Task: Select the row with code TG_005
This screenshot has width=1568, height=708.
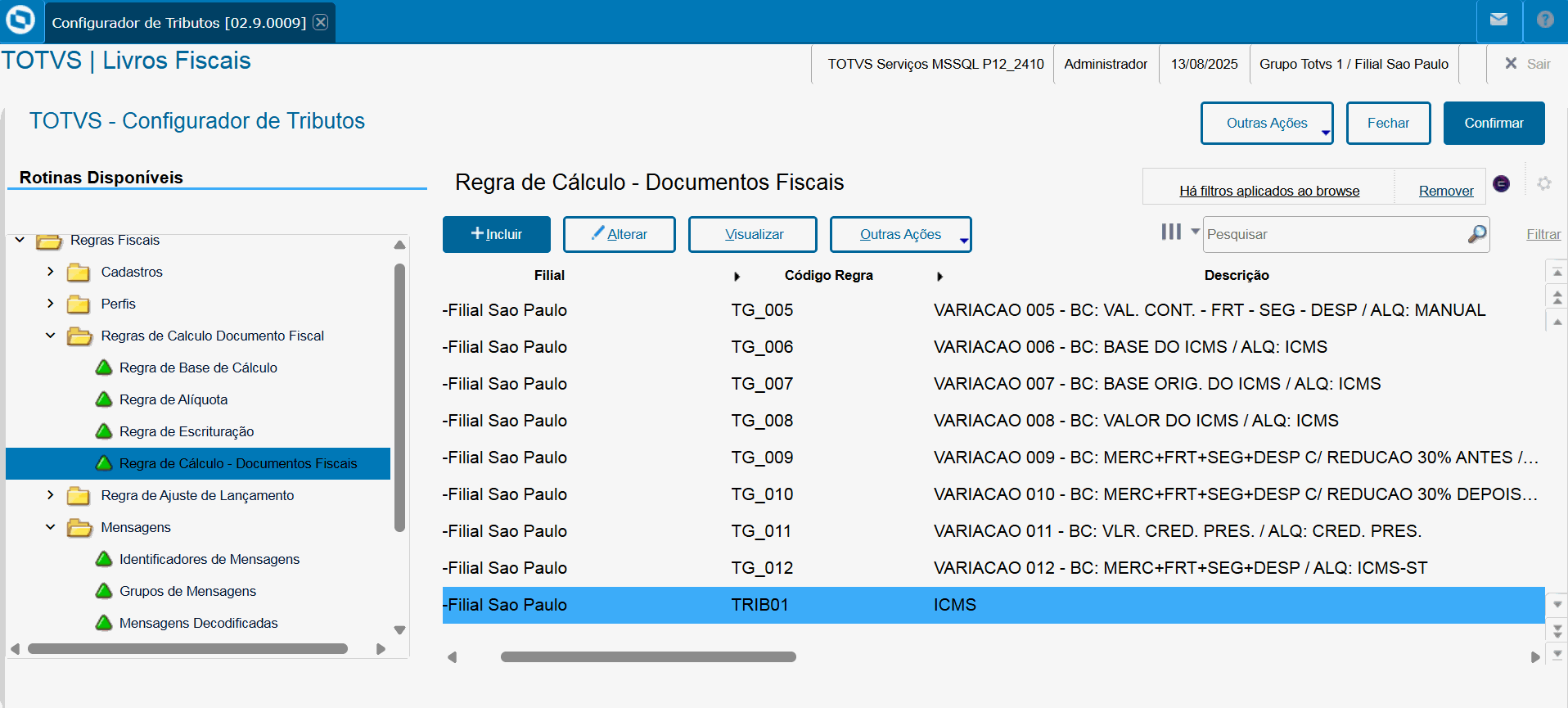Action: point(994,310)
